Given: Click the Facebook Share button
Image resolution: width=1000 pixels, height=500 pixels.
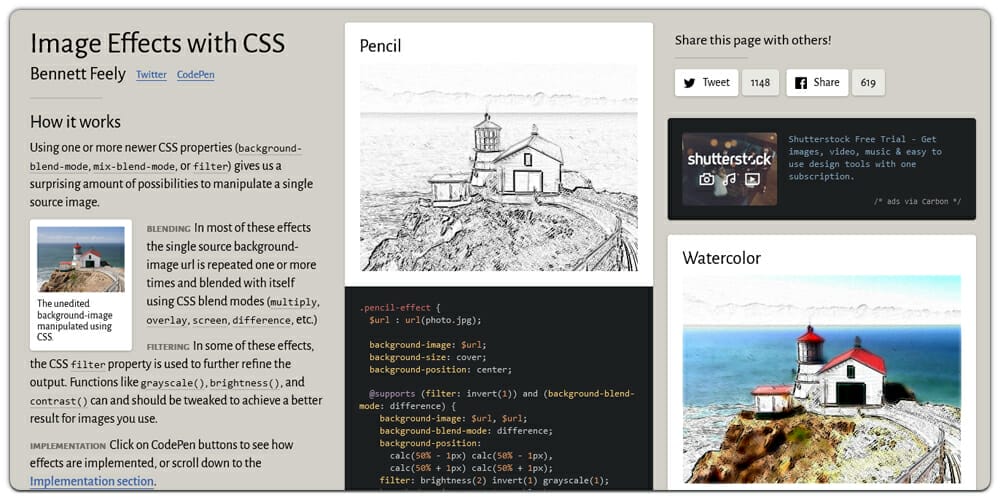Looking at the screenshot, I should click(x=817, y=83).
